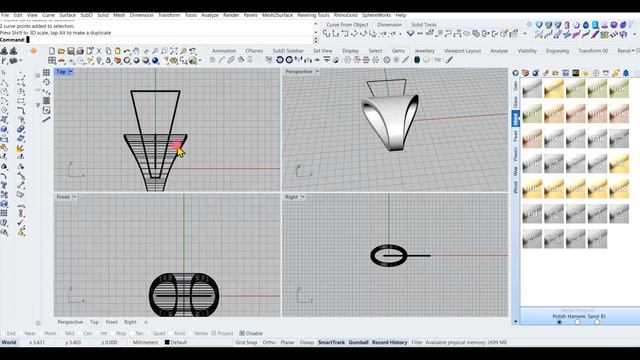Select the Polish finish radio button
The width and height of the screenshot is (640, 360).
click(559, 322)
